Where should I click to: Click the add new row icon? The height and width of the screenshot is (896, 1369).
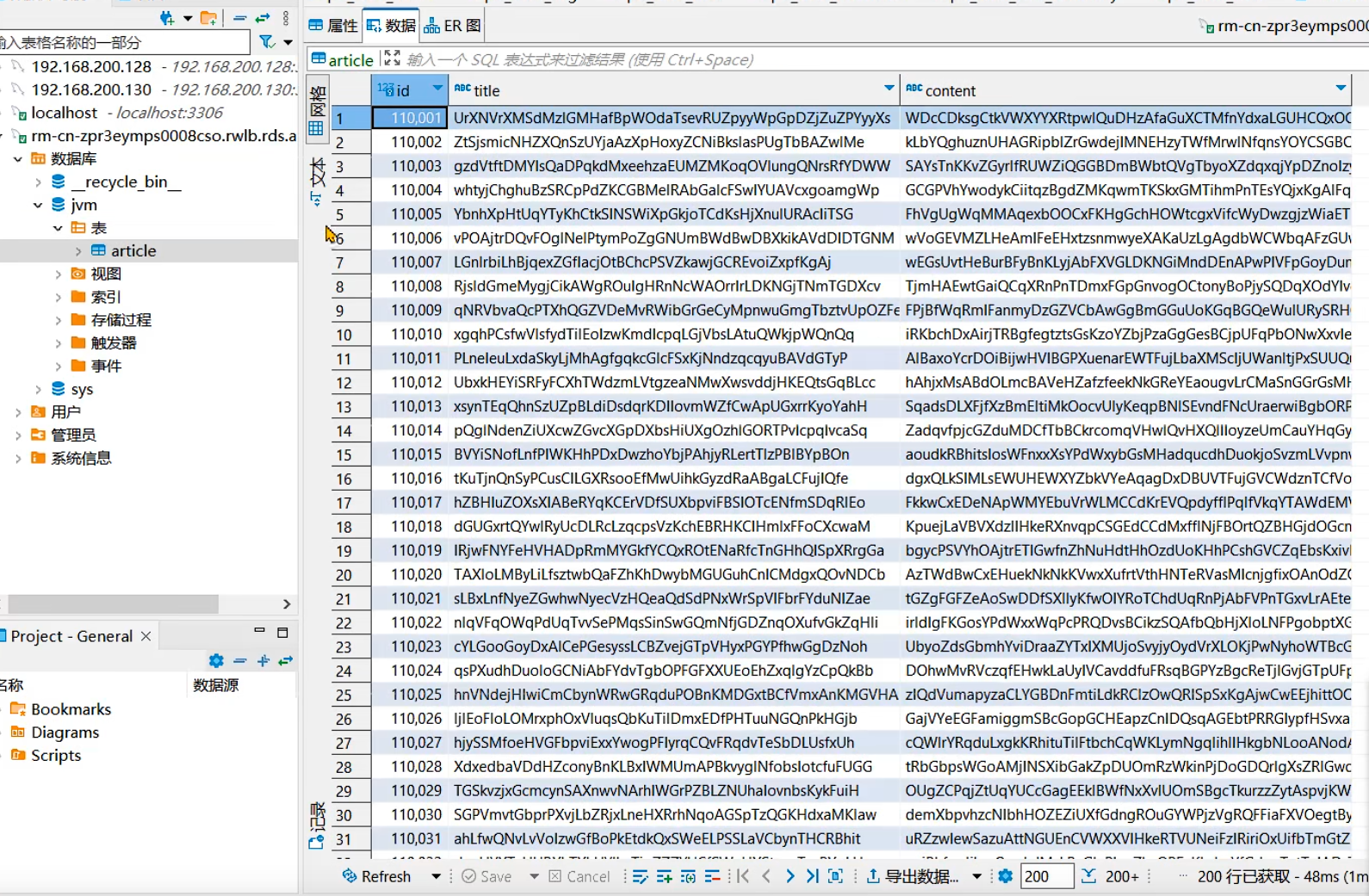point(665,876)
